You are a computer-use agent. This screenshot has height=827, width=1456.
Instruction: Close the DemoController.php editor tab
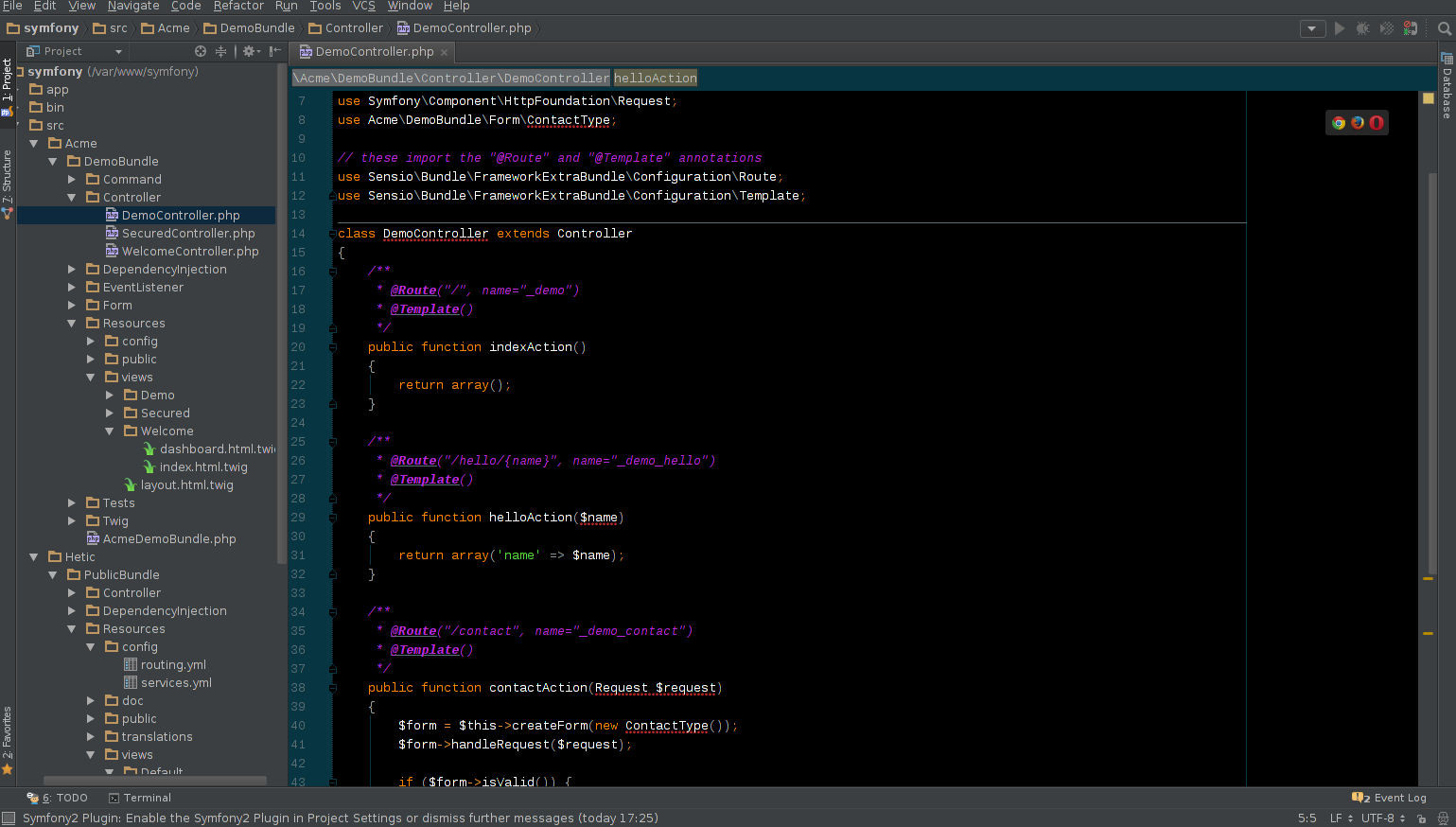(x=444, y=52)
